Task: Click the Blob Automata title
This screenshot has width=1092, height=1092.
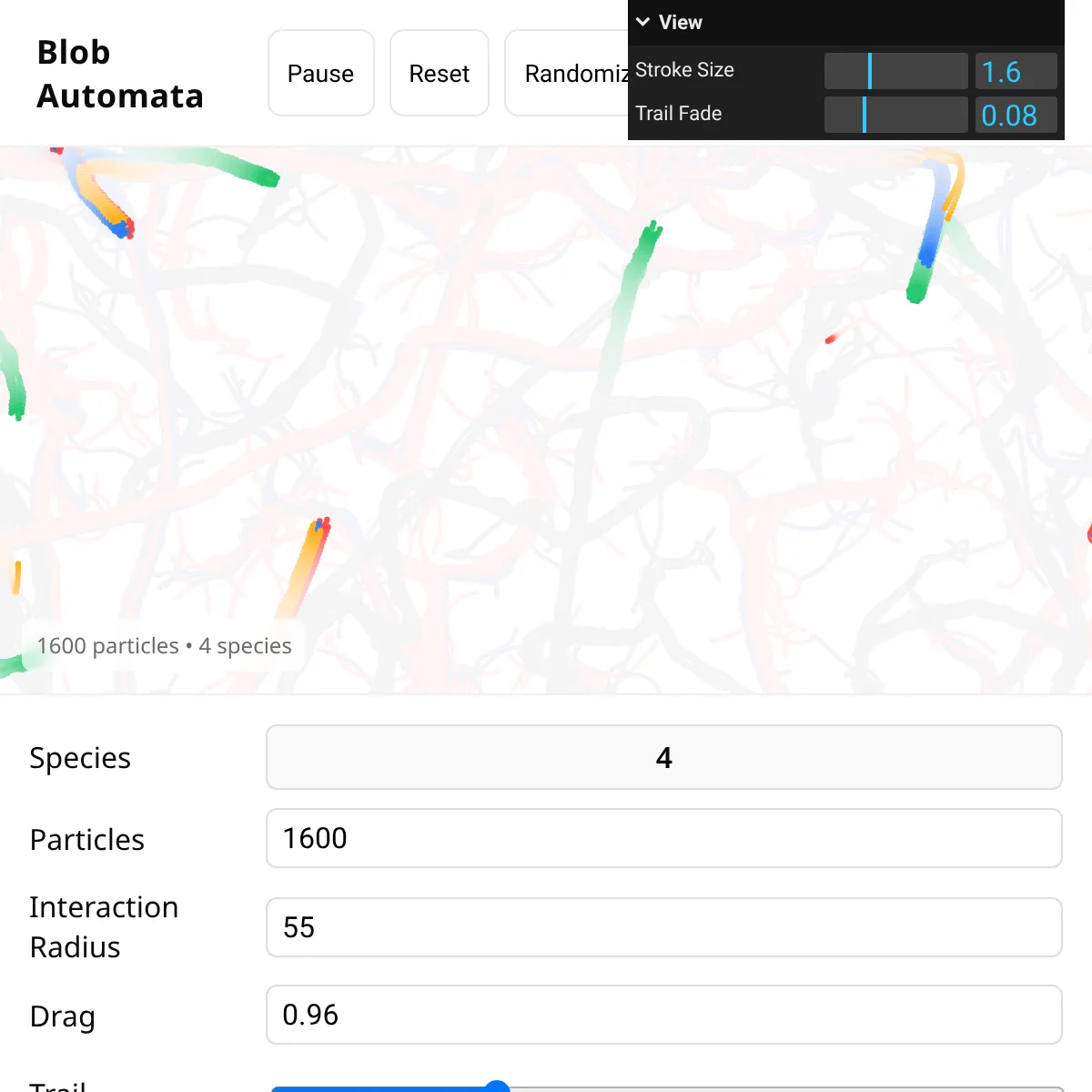Action: (x=119, y=73)
